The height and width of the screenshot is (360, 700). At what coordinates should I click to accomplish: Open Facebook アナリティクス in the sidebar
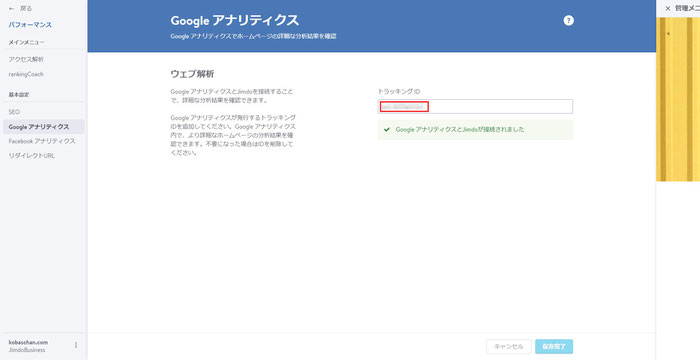42,141
